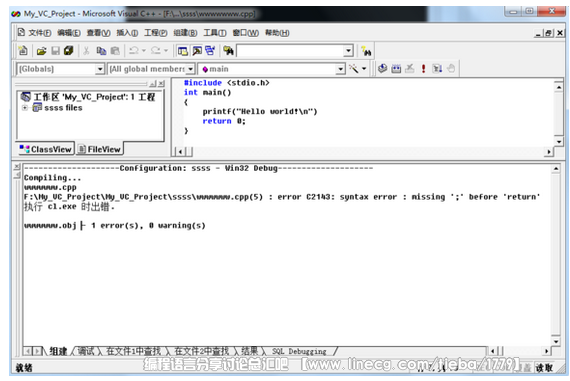Click the Save All icon
Image resolution: width=570 pixels, height=381 pixels.
coord(68,51)
